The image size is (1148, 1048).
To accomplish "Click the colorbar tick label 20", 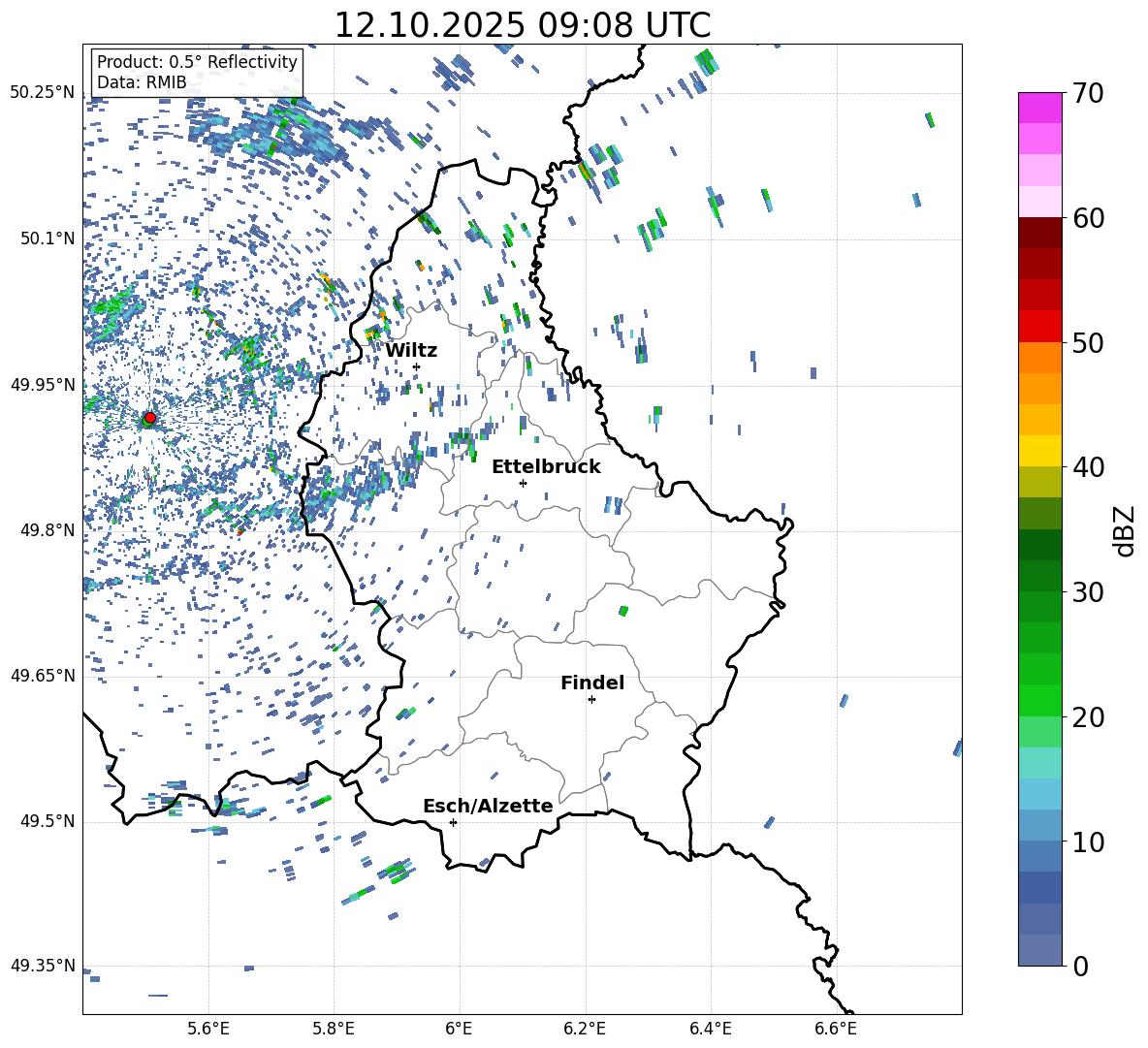I will click(1087, 716).
